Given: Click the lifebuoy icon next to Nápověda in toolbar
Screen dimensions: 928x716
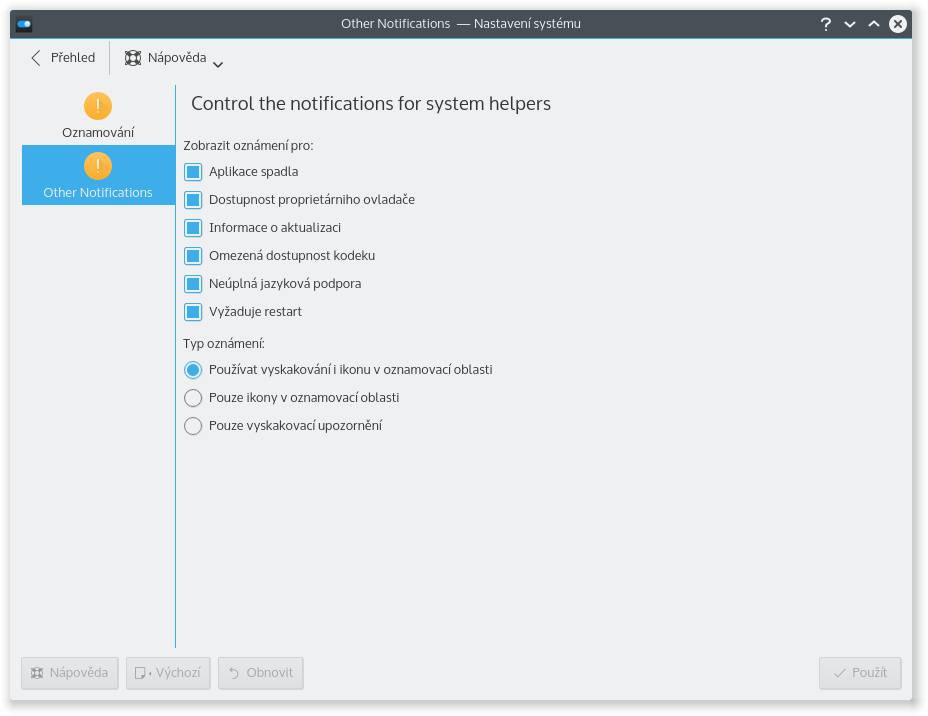Looking at the screenshot, I should 133,58.
